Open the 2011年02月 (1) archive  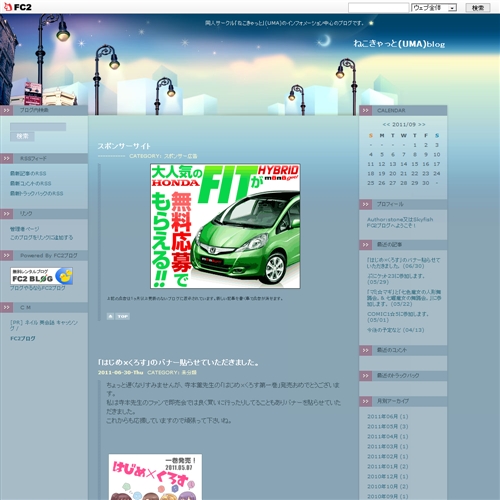(x=388, y=457)
